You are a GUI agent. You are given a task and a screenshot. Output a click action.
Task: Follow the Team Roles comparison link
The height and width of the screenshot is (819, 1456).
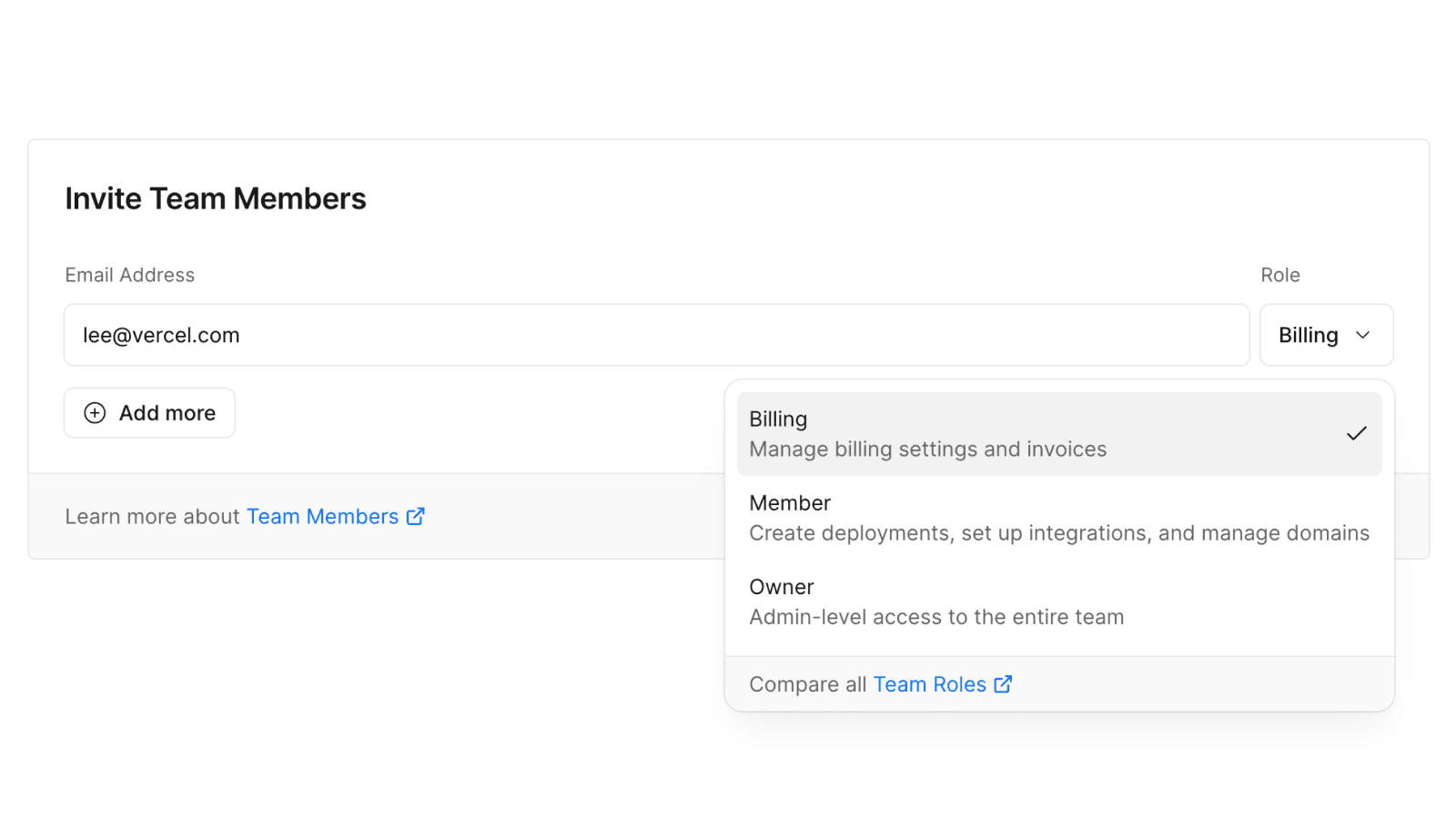pos(929,684)
